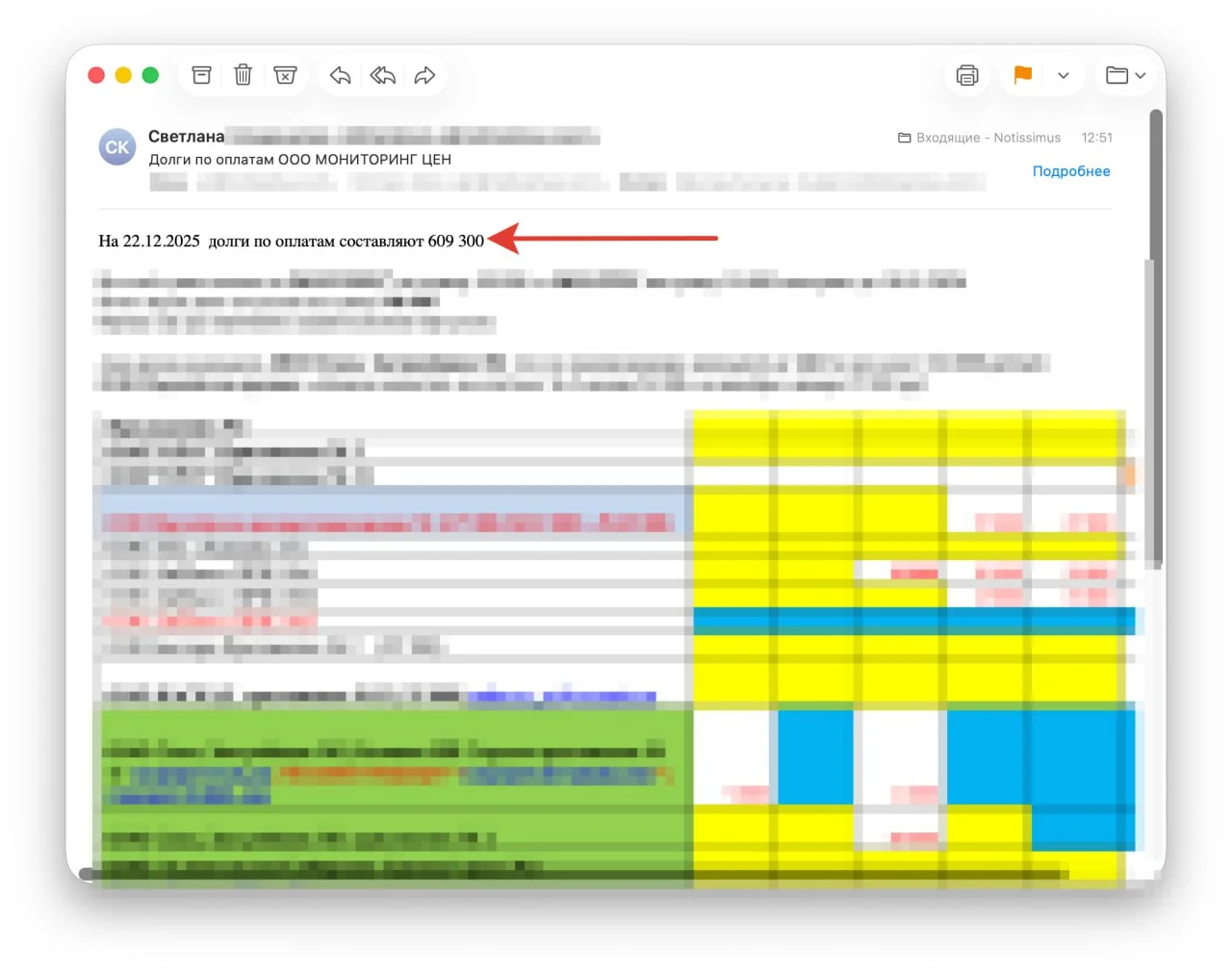Click the Reply All double-arrow icon
1232x971 pixels.
click(x=382, y=75)
